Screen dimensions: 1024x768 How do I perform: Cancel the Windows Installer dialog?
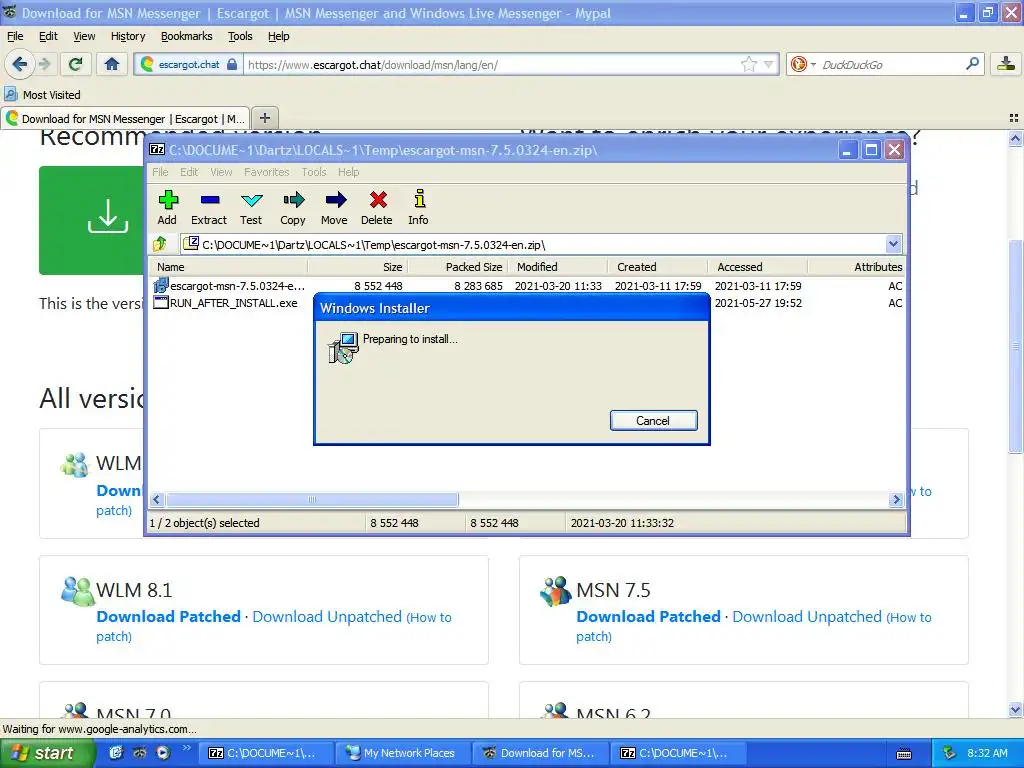click(653, 421)
